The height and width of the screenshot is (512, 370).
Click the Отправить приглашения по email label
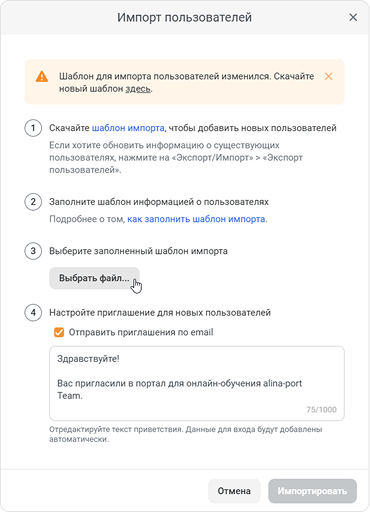click(141, 332)
